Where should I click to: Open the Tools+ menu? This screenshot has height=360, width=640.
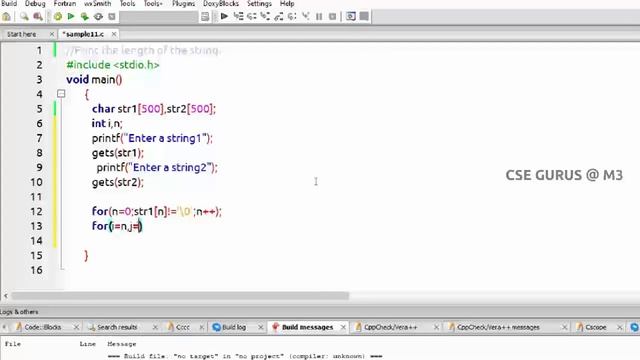(x=153, y=4)
